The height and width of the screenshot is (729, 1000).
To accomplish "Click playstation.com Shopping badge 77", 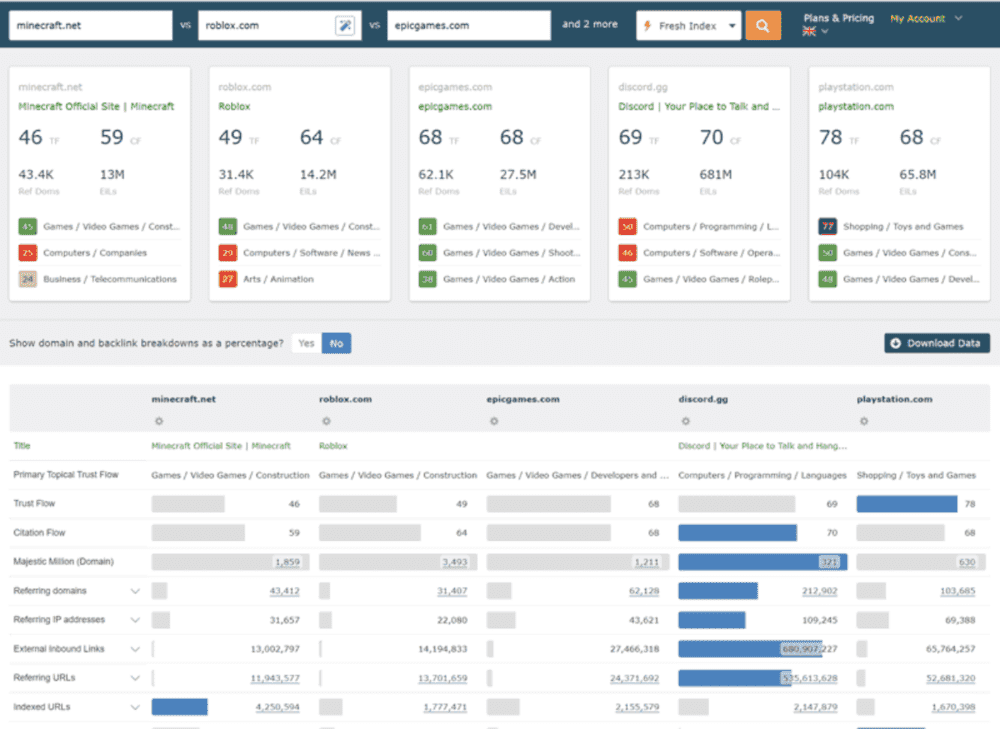I will point(828,226).
